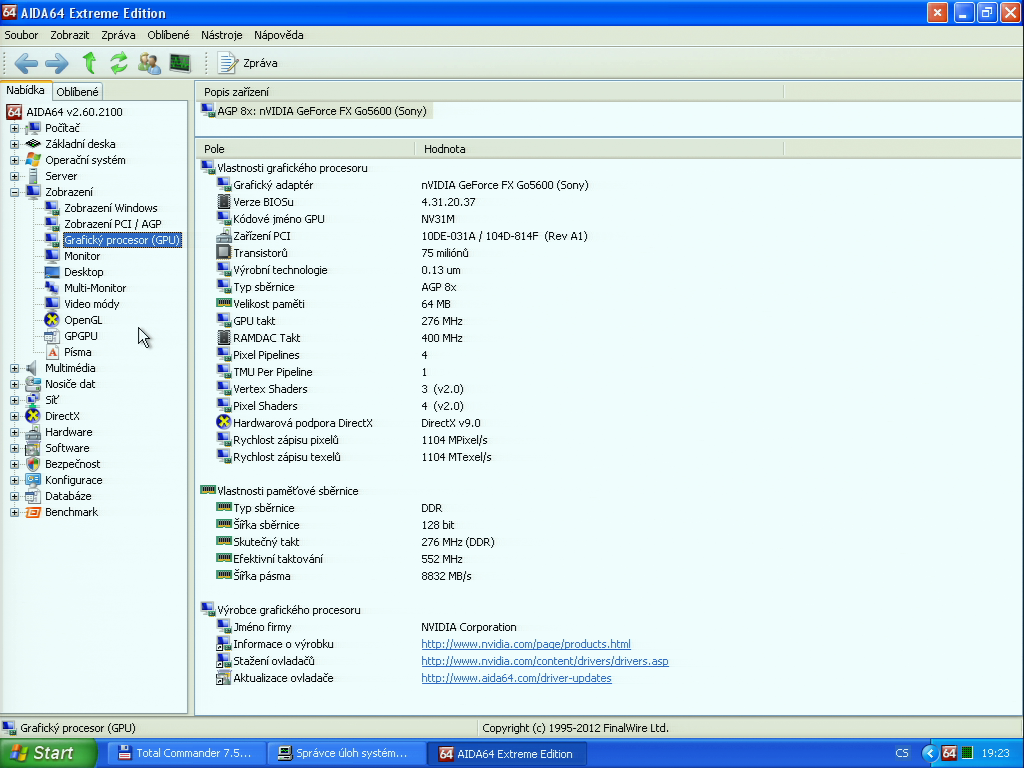The width and height of the screenshot is (1024, 768).
Task: Select the AIDA64 v2.60.2100 root node
Action: tap(74, 112)
